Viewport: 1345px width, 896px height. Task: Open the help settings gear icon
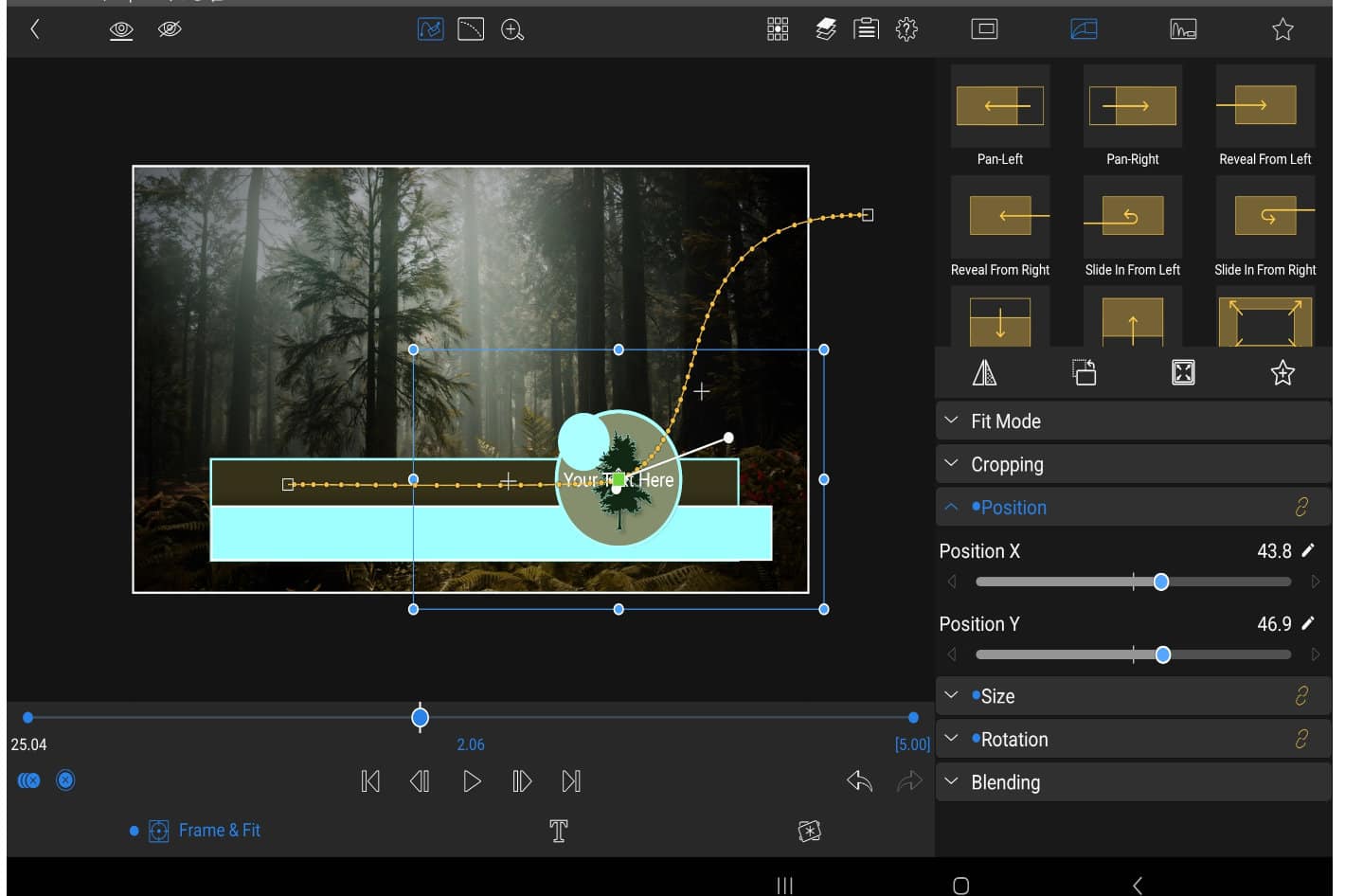click(906, 29)
